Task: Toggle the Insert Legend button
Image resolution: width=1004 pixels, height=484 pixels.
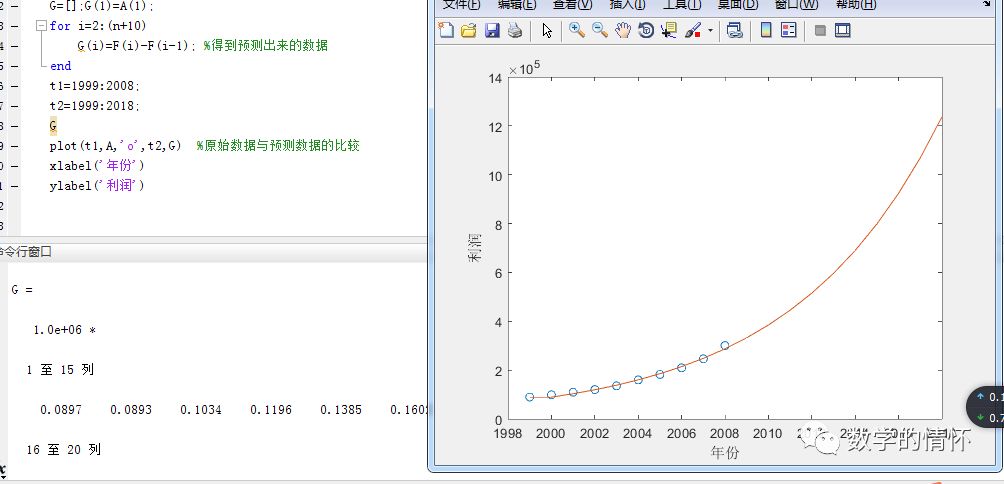Action: click(789, 31)
